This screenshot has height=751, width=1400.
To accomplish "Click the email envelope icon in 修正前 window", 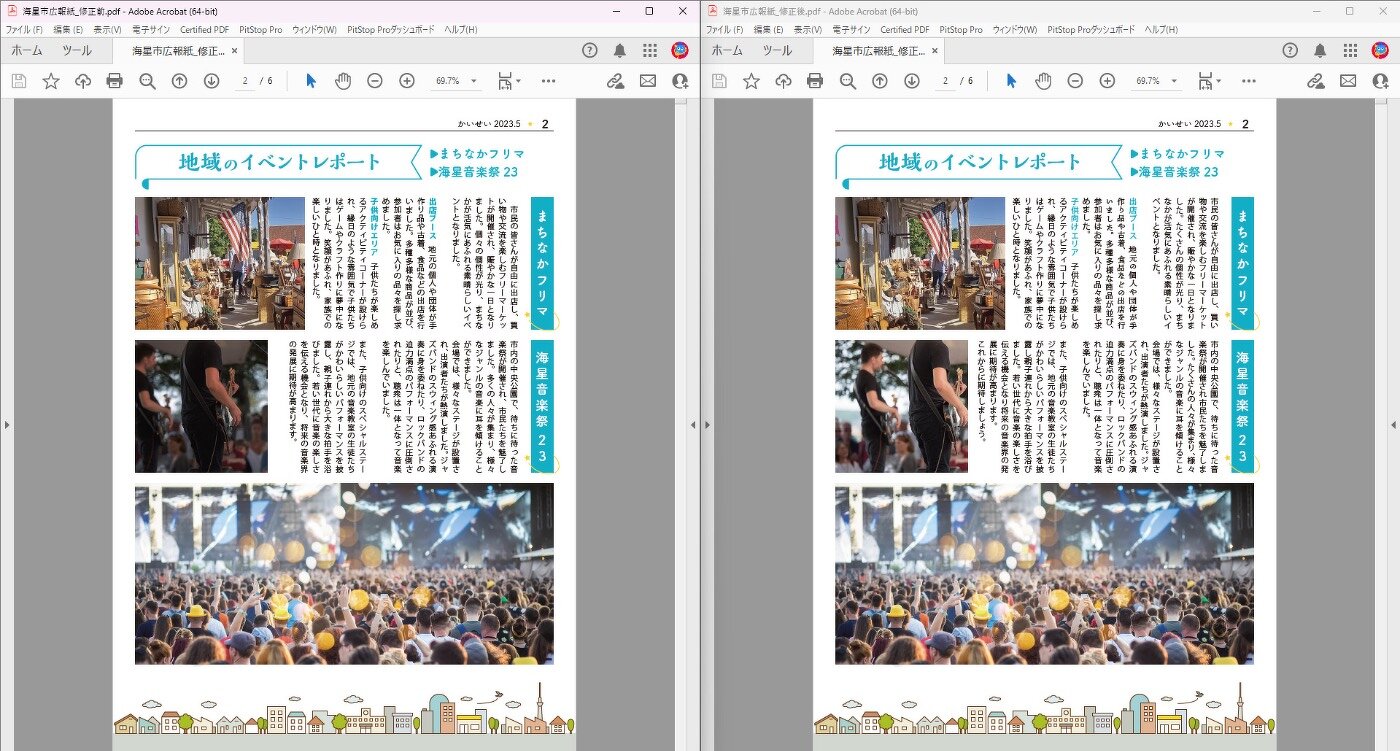I will tap(648, 81).
